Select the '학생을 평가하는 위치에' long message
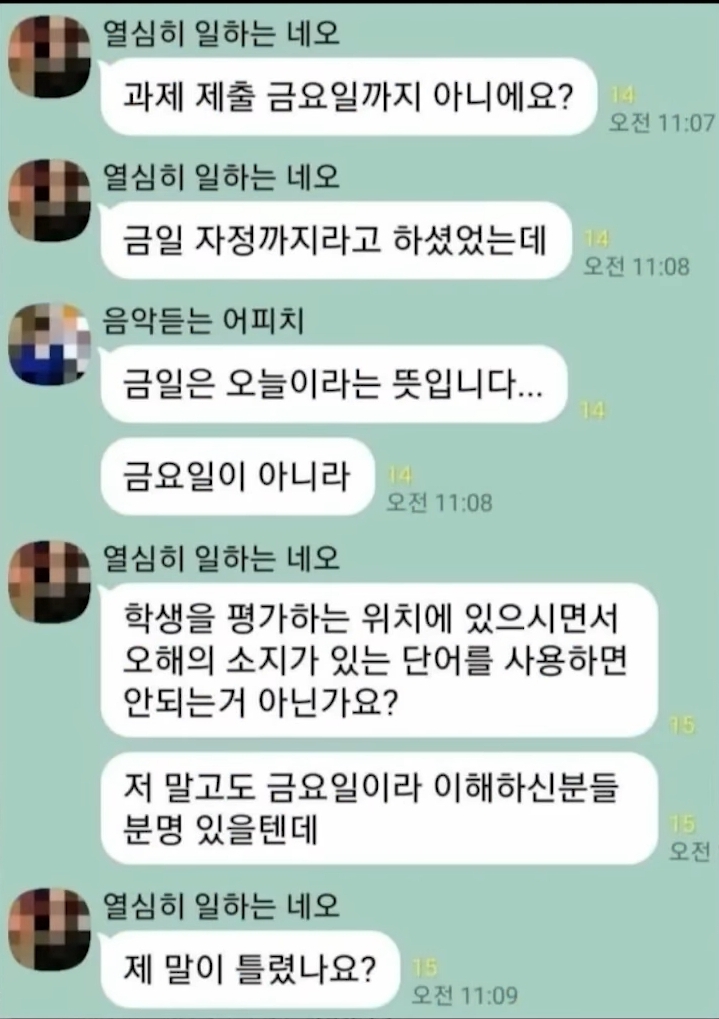 [x=379, y=660]
